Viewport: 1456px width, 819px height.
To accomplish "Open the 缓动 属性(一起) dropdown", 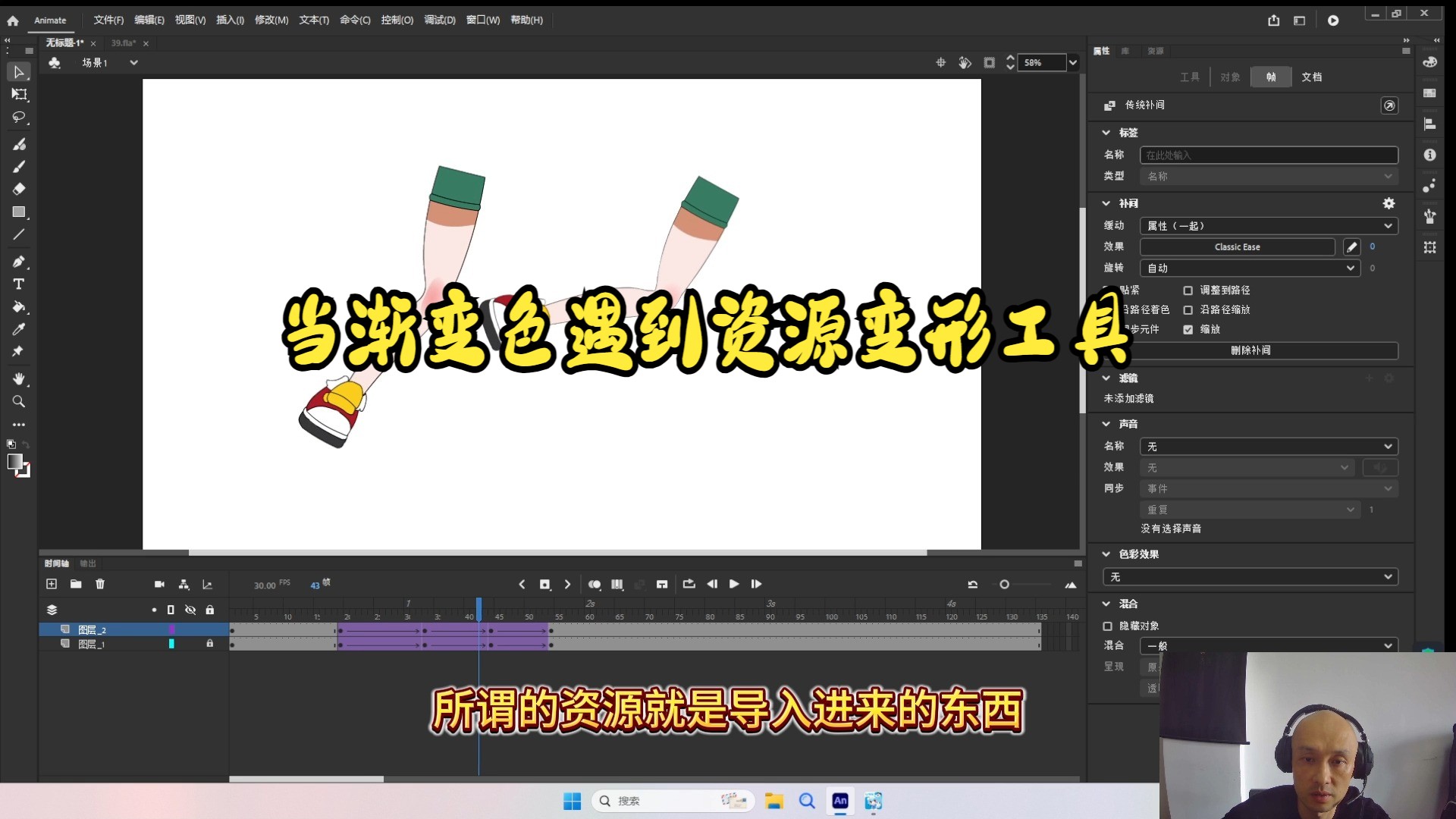I will [x=1268, y=226].
